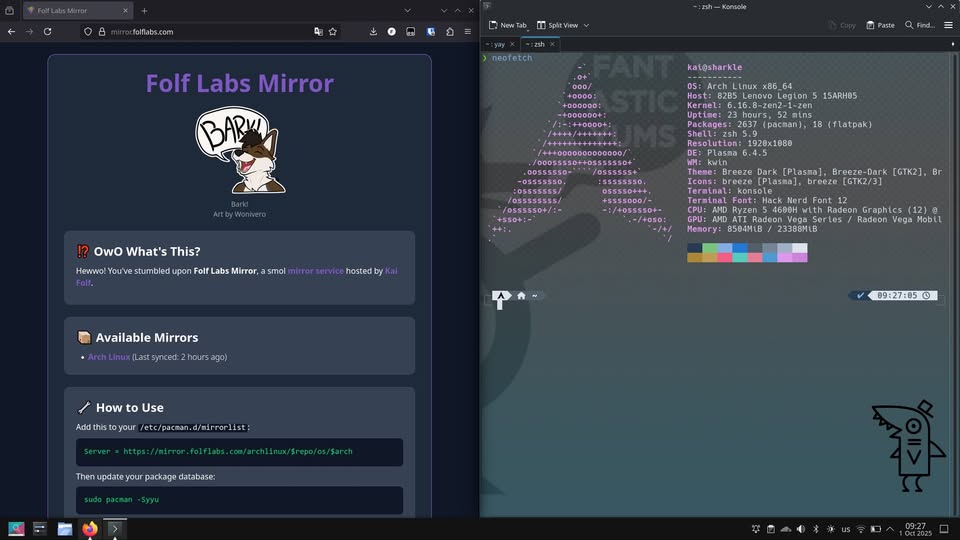This screenshot has height=540, width=960.
Task: Click the translate page icon in address bar
Action: [318, 31]
